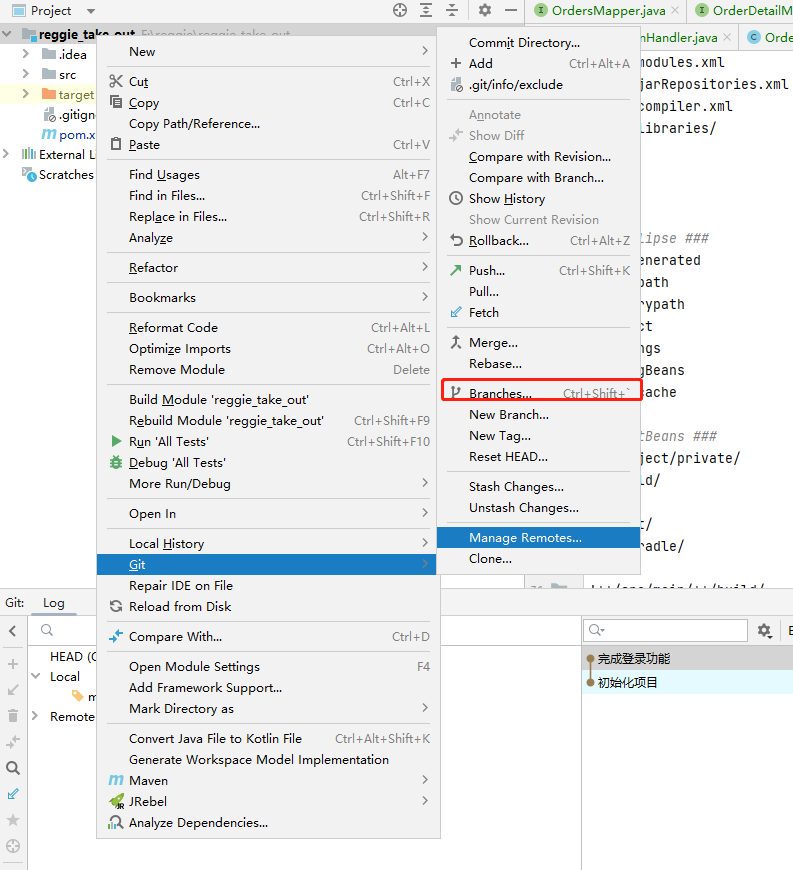The width and height of the screenshot is (793, 870).
Task: Collapse the reggie_take_out root node
Action: tap(7, 34)
